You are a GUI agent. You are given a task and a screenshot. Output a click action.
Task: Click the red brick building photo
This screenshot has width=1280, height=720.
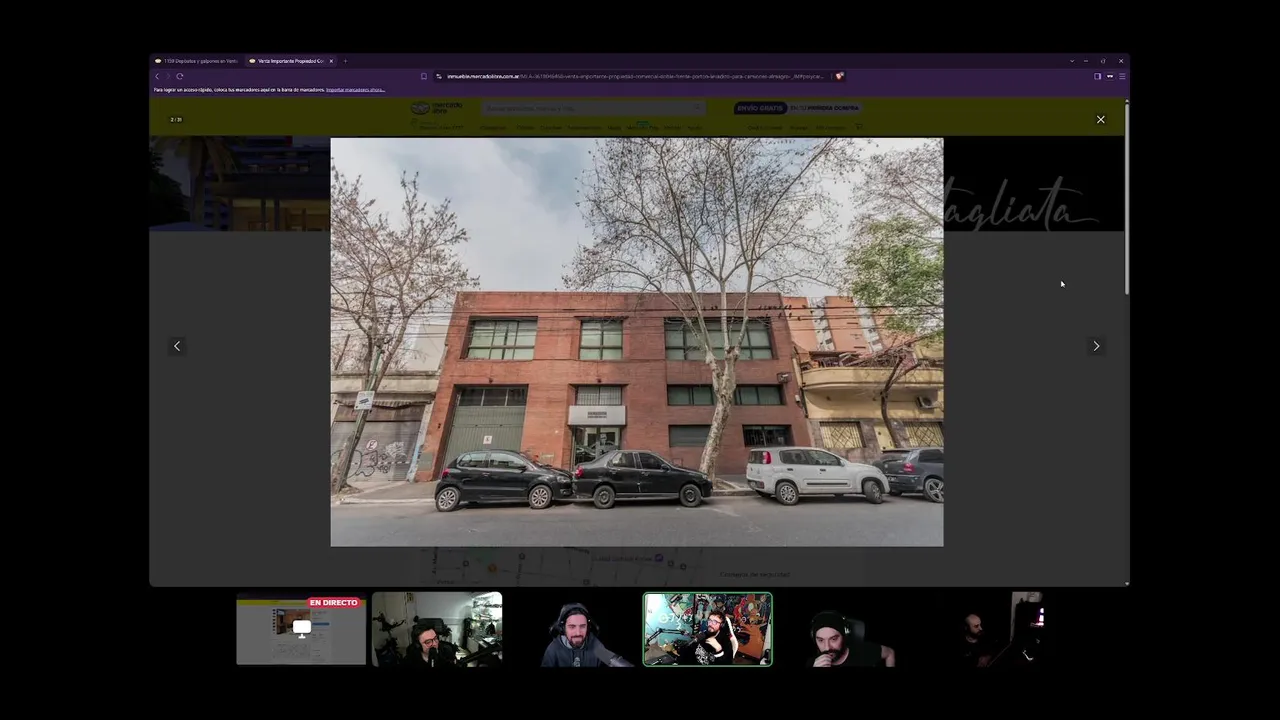(x=637, y=342)
